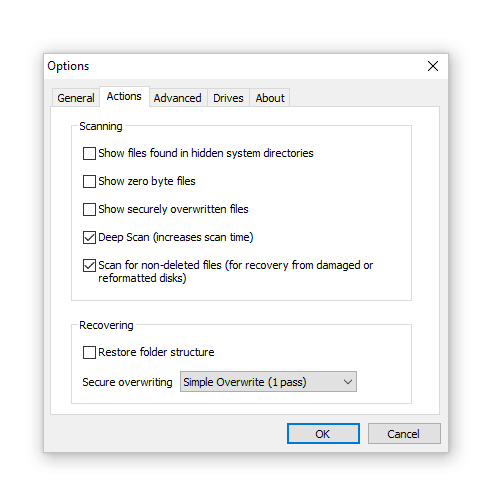
Task: Enable showing files in hidden system directories
Action: [x=89, y=154]
